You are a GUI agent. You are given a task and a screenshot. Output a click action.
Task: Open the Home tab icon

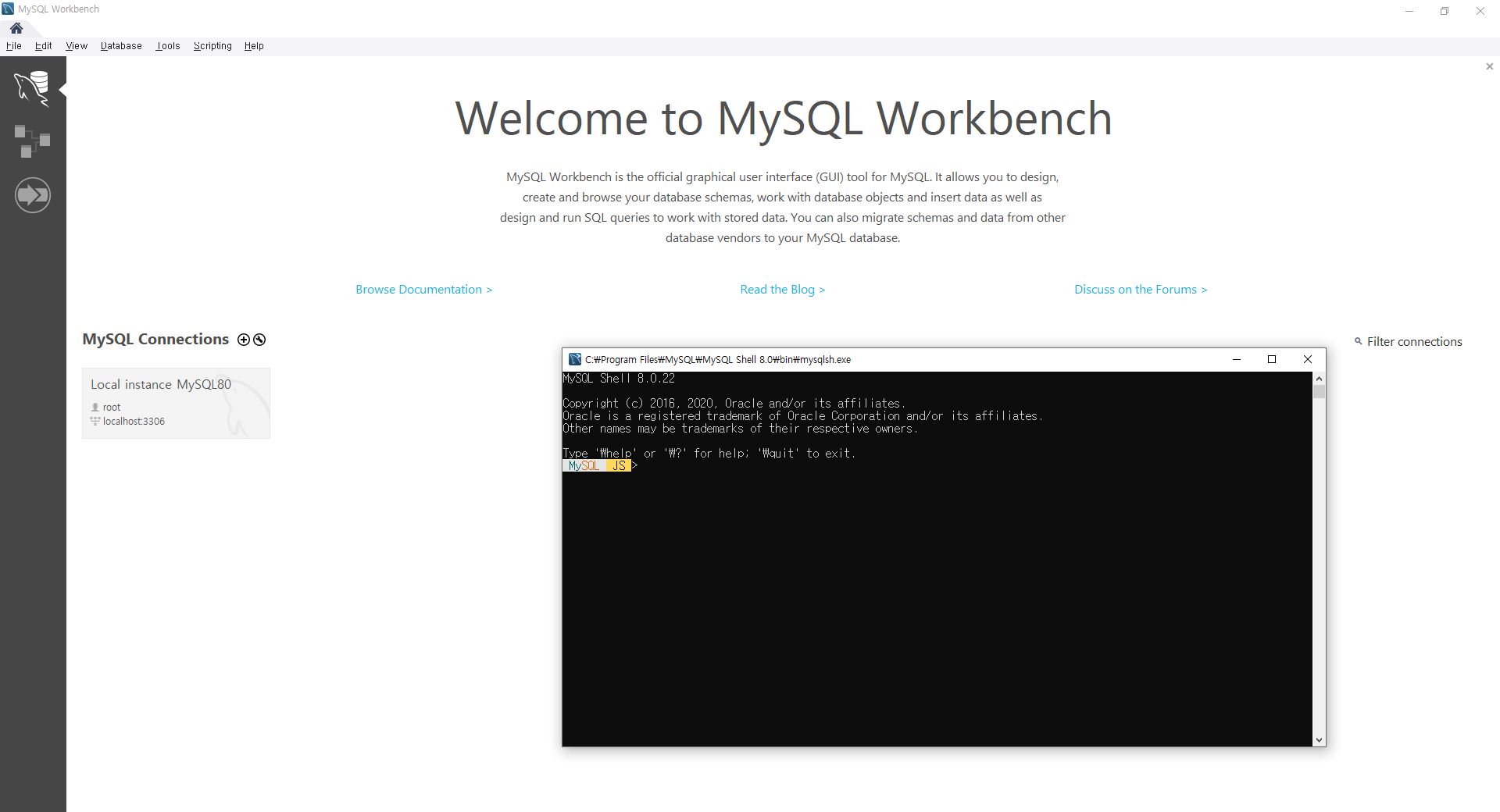tap(16, 28)
